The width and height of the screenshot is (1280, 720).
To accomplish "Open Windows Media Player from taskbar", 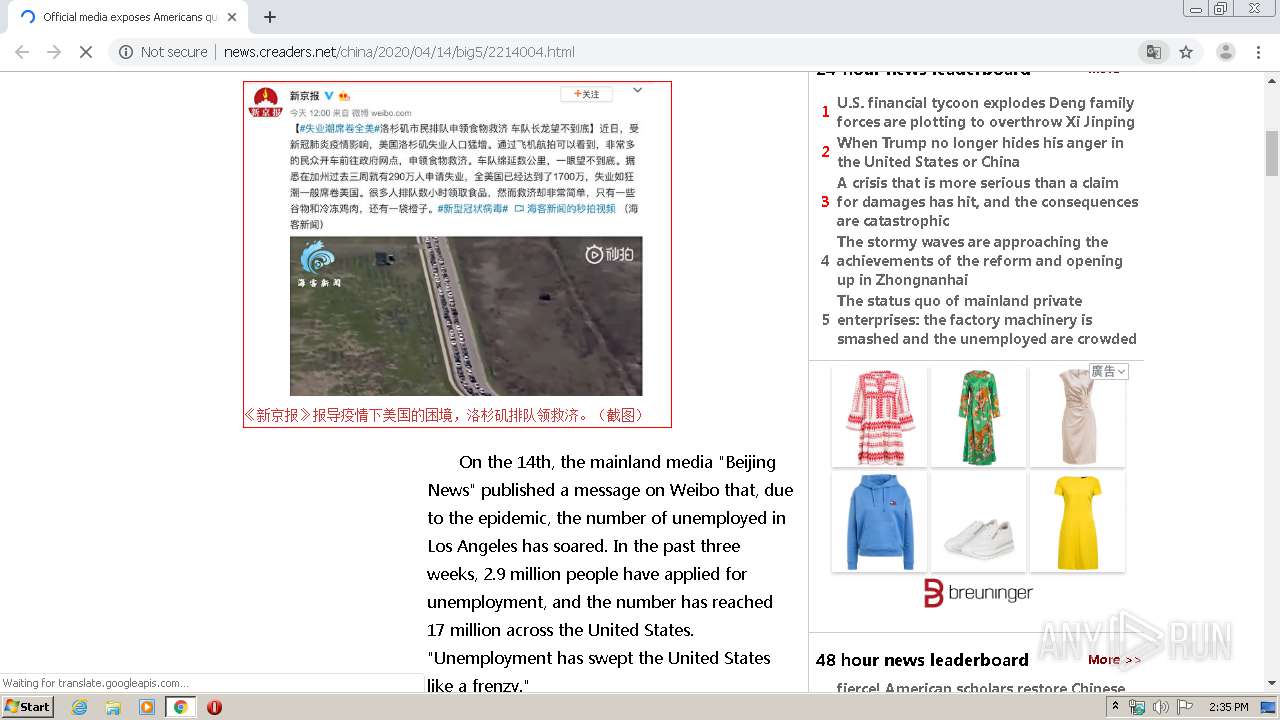I will [x=147, y=707].
